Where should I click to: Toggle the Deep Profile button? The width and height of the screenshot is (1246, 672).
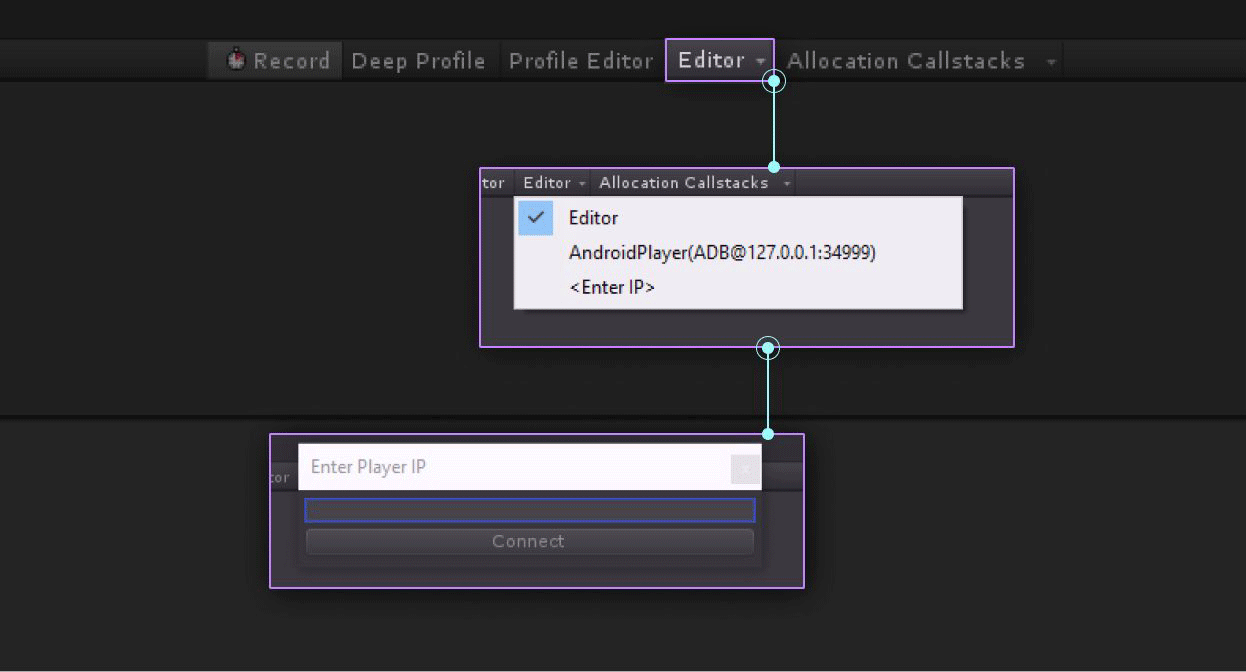point(418,61)
